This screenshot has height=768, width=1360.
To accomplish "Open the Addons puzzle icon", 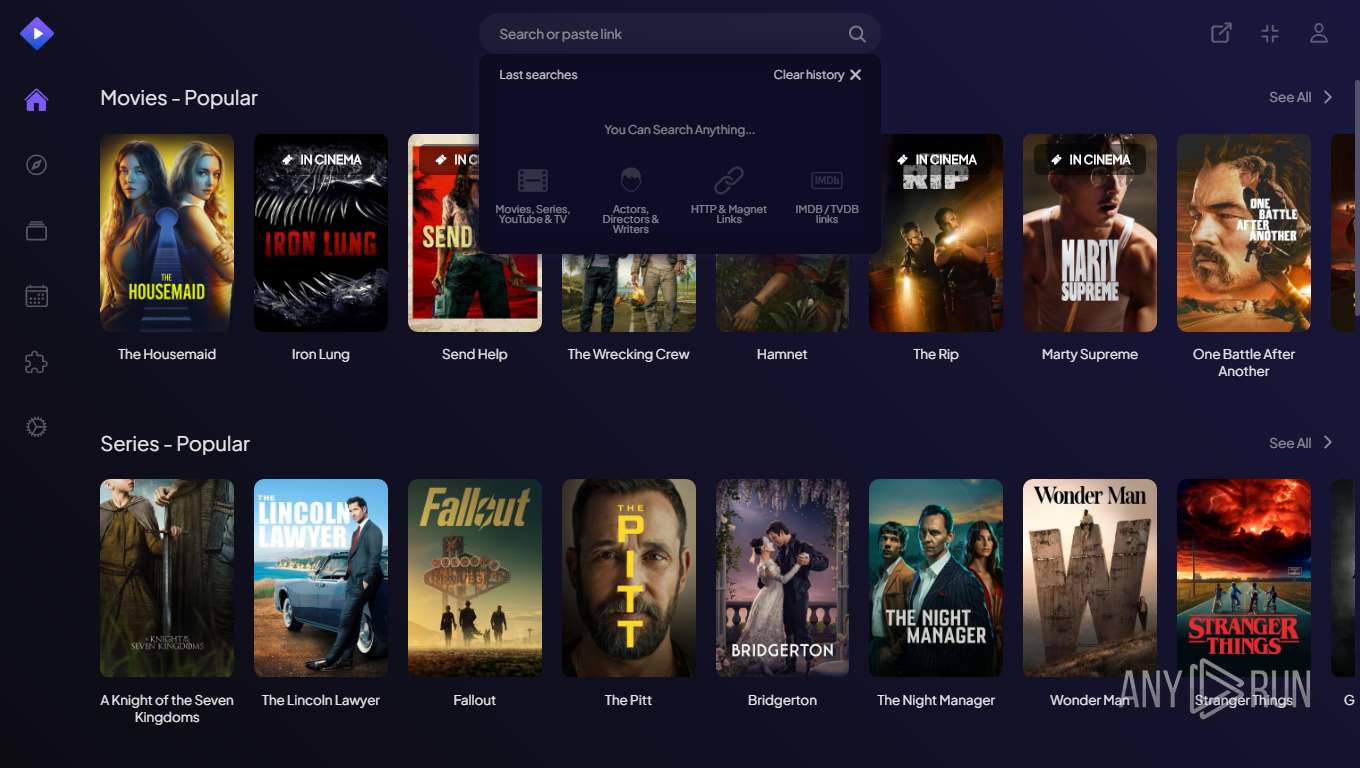I will 37,362.
